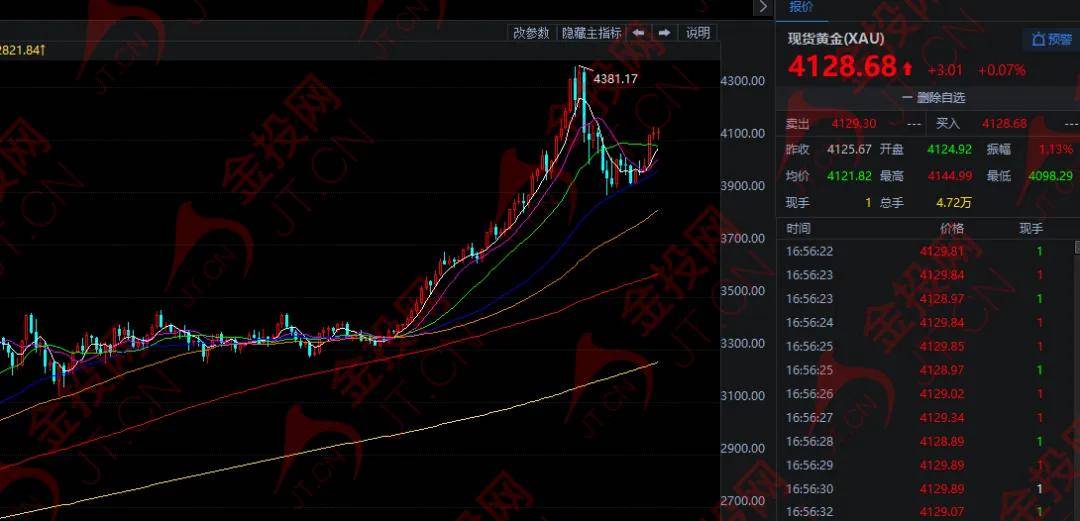Screen dimensions: 1080x521
Task: Click the 时间 column header
Action: click(799, 228)
